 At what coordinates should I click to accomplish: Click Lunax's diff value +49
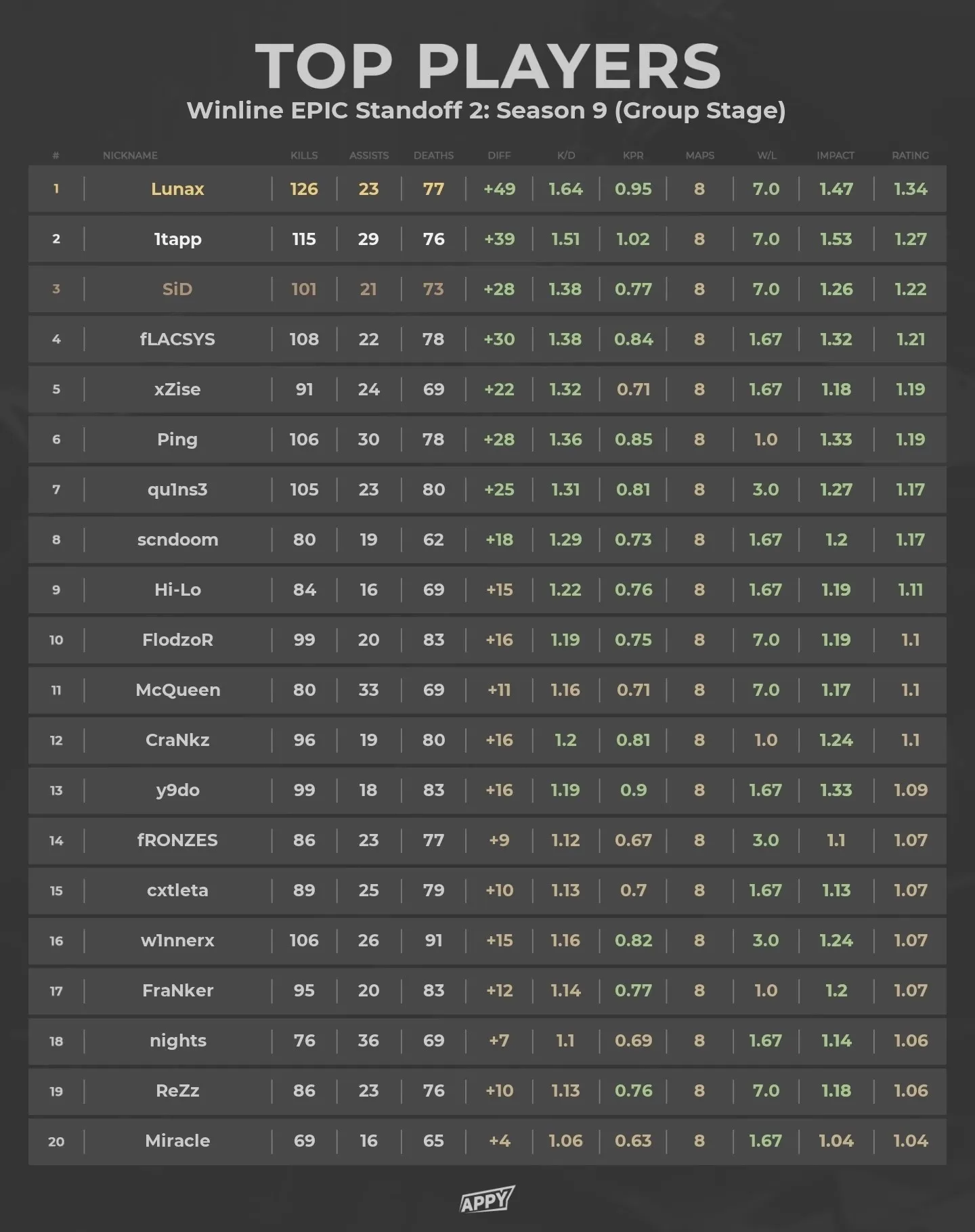point(499,189)
